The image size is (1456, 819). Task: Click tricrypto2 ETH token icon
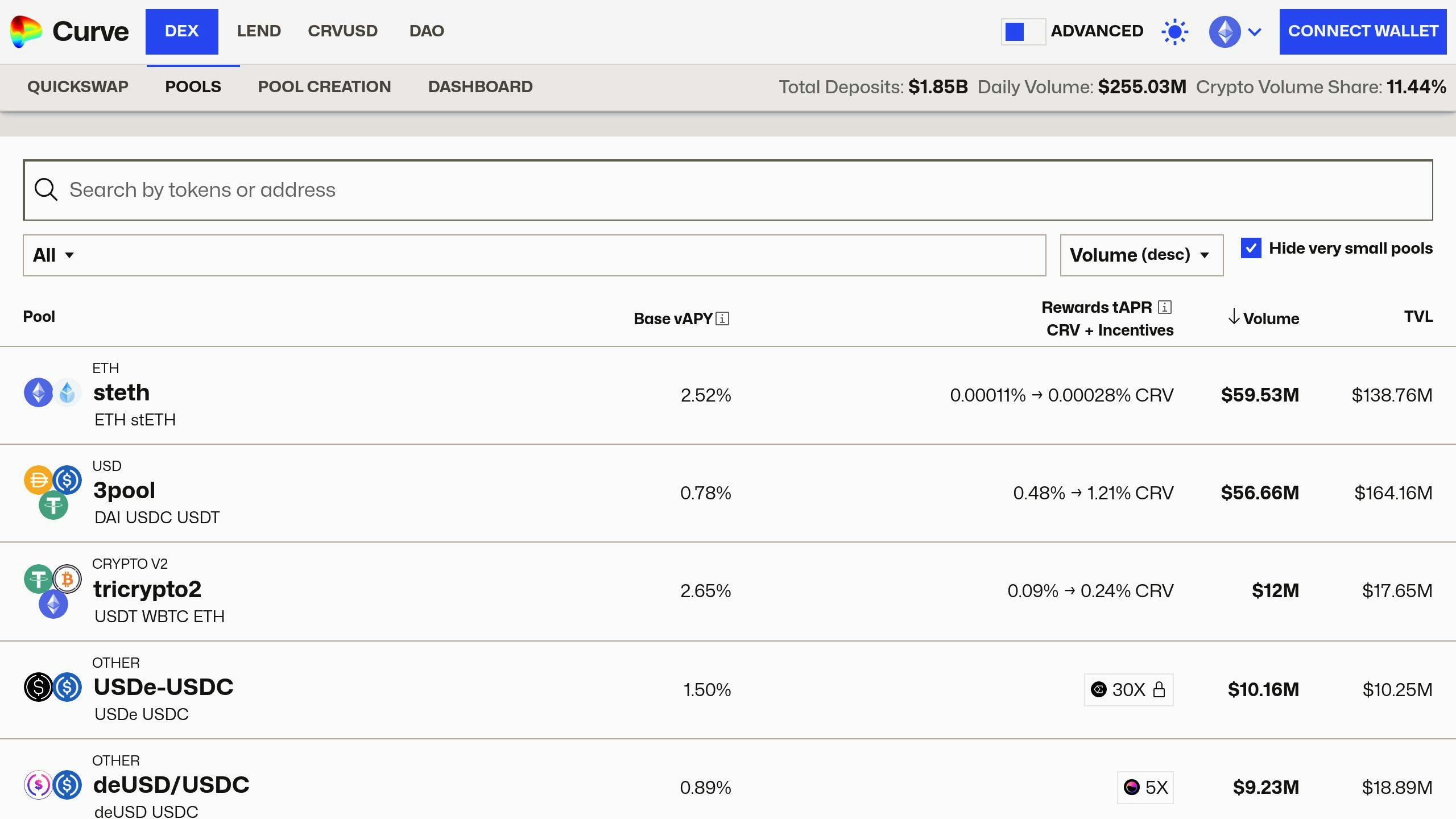53,604
